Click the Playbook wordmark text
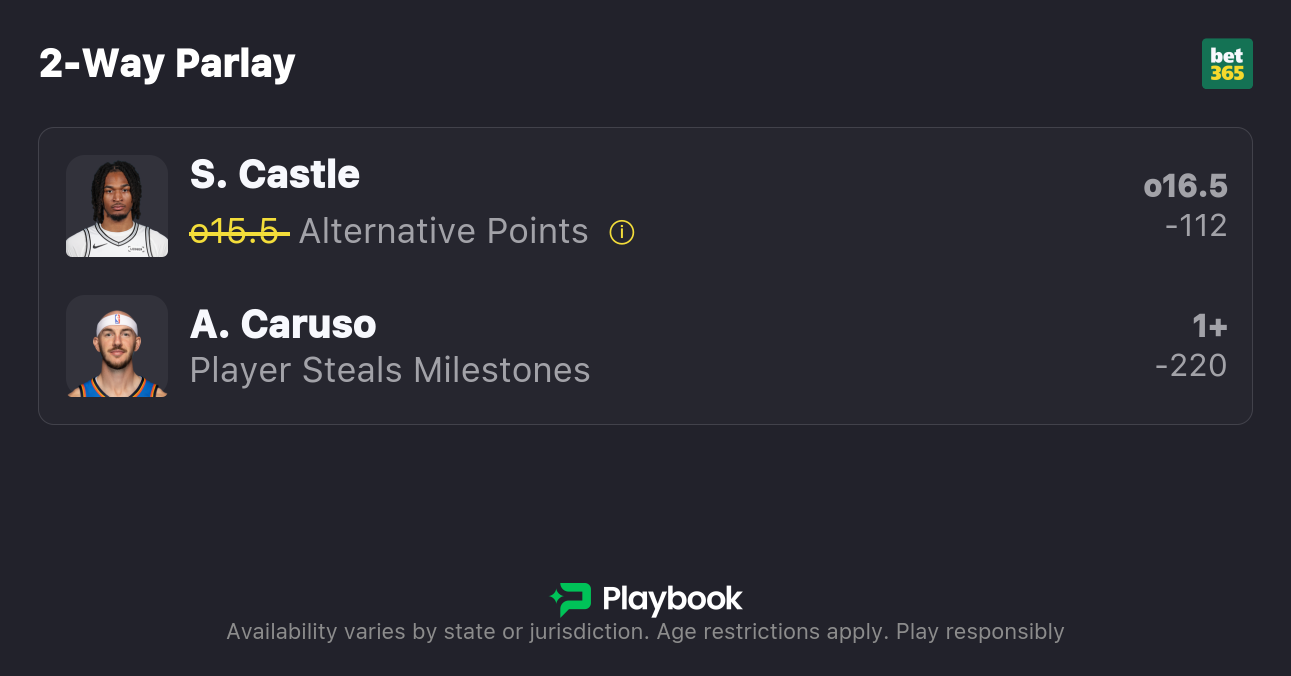Screen dimensions: 1291x676 tap(672, 599)
